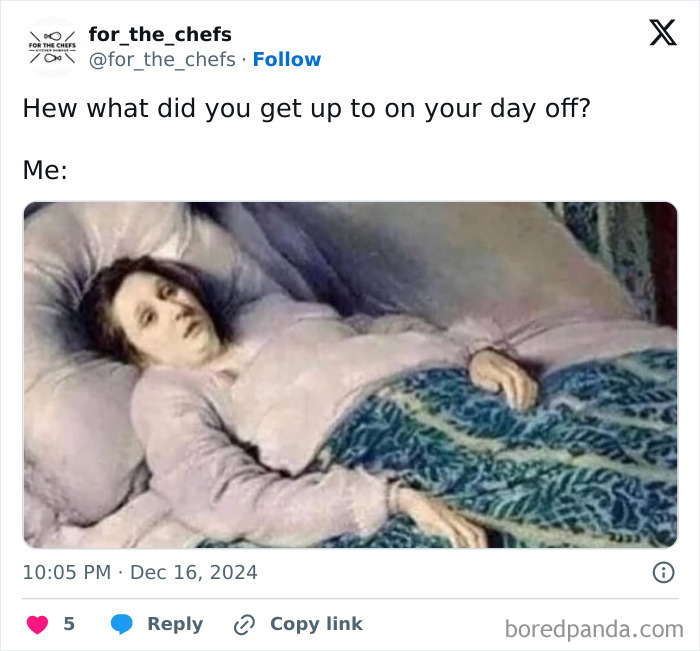The height and width of the screenshot is (651, 700).
Task: Click the Dec 16, 2024 date
Action: point(194,572)
